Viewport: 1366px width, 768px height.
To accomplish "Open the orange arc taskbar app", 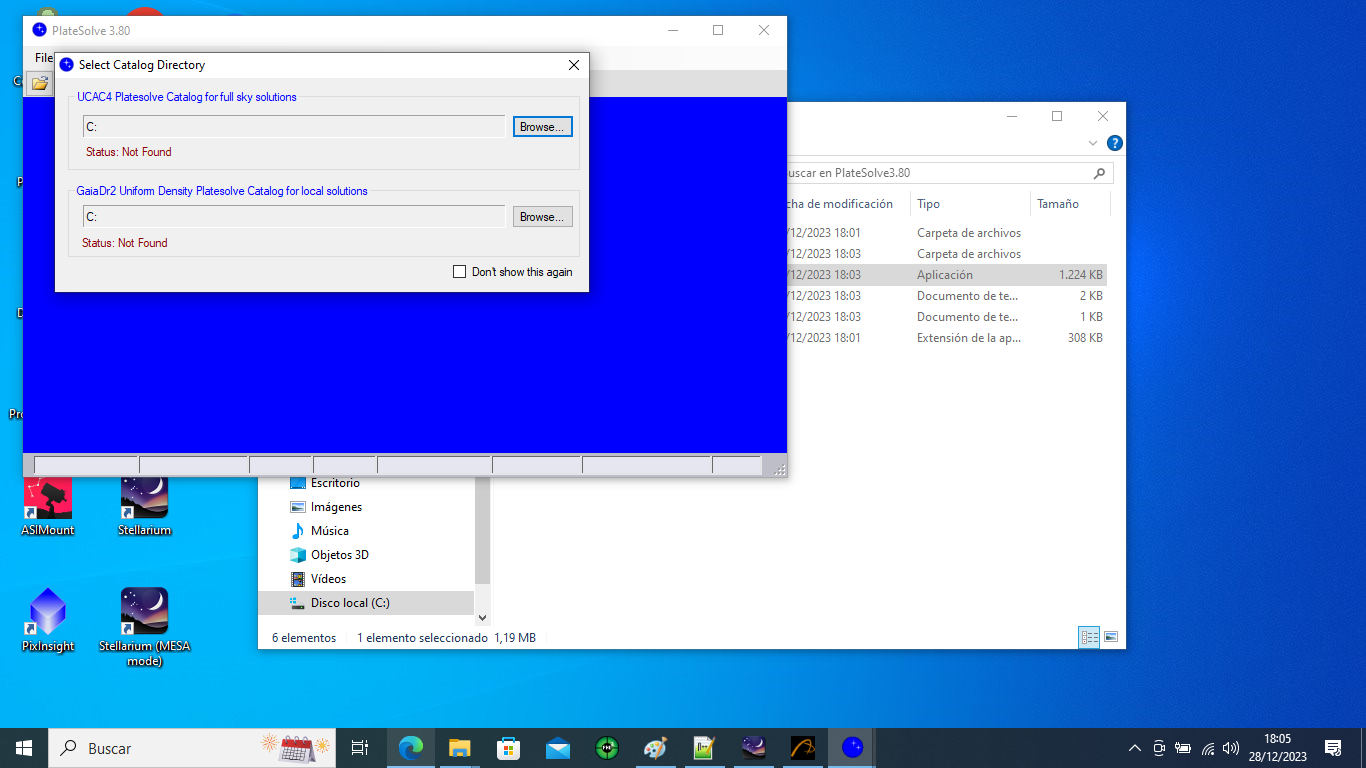I will [x=803, y=748].
